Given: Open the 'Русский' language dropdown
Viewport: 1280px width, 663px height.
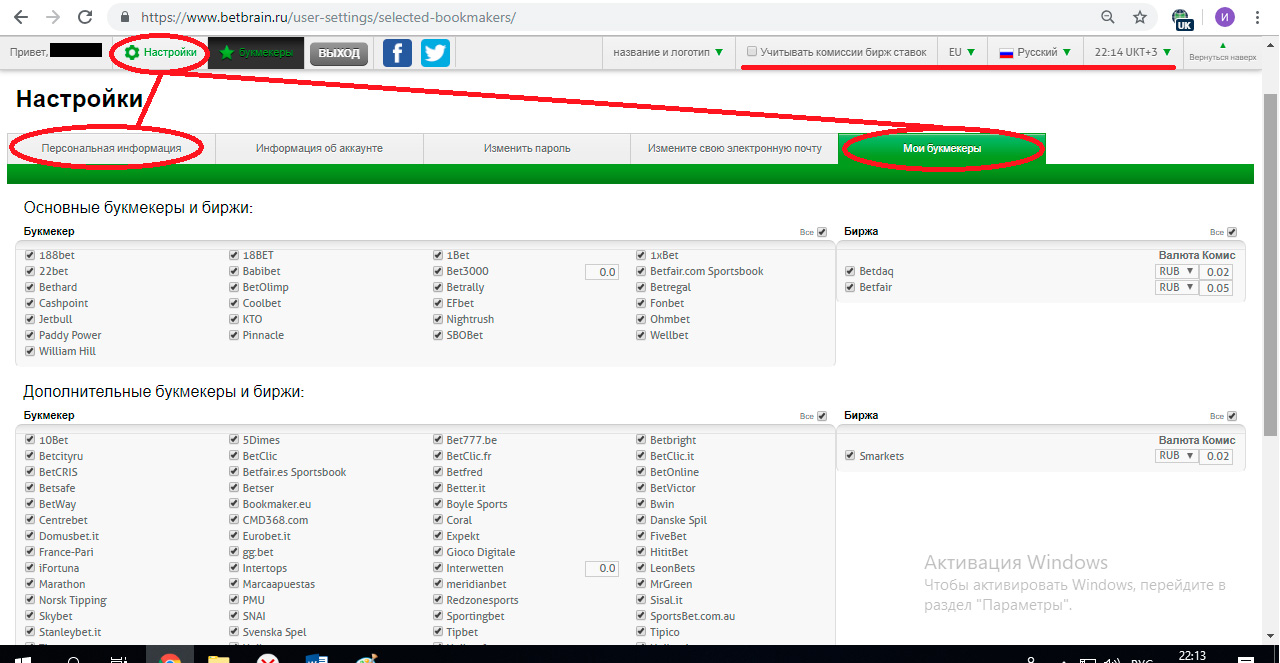Looking at the screenshot, I should pyautogui.click(x=1036, y=52).
